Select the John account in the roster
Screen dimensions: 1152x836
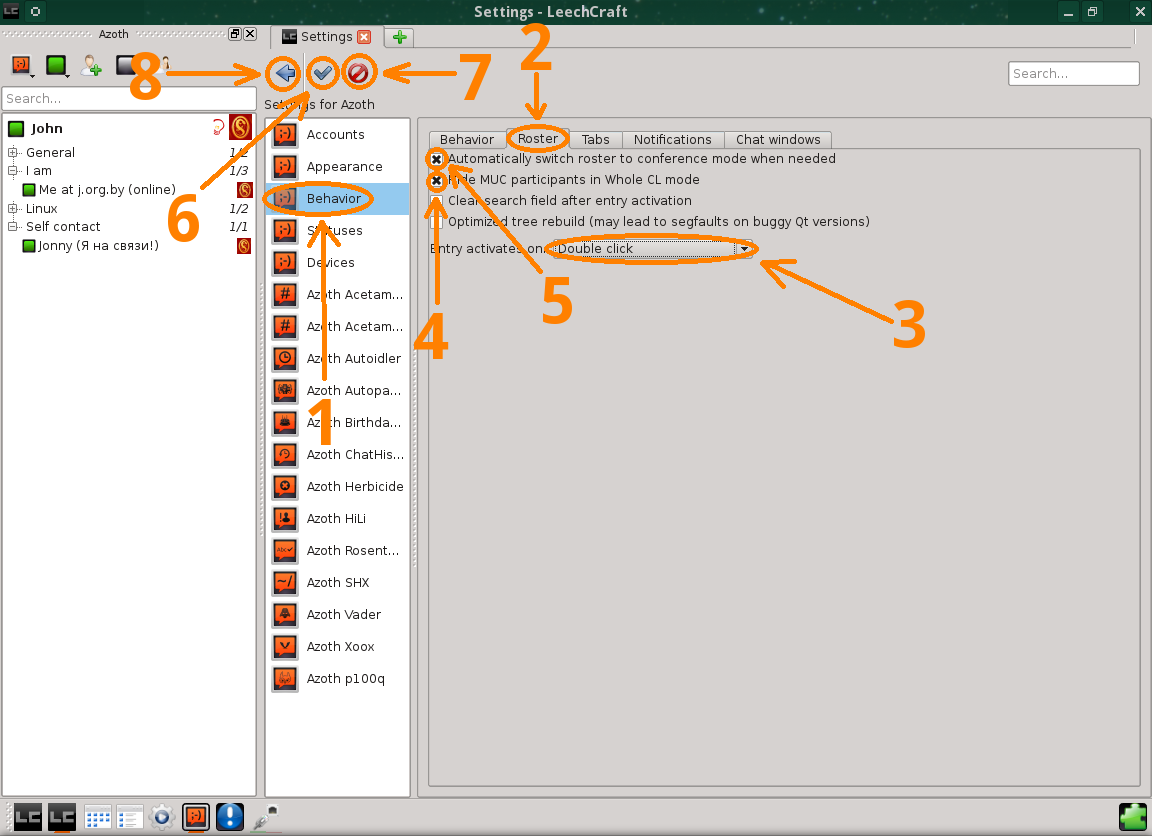click(x=129, y=129)
